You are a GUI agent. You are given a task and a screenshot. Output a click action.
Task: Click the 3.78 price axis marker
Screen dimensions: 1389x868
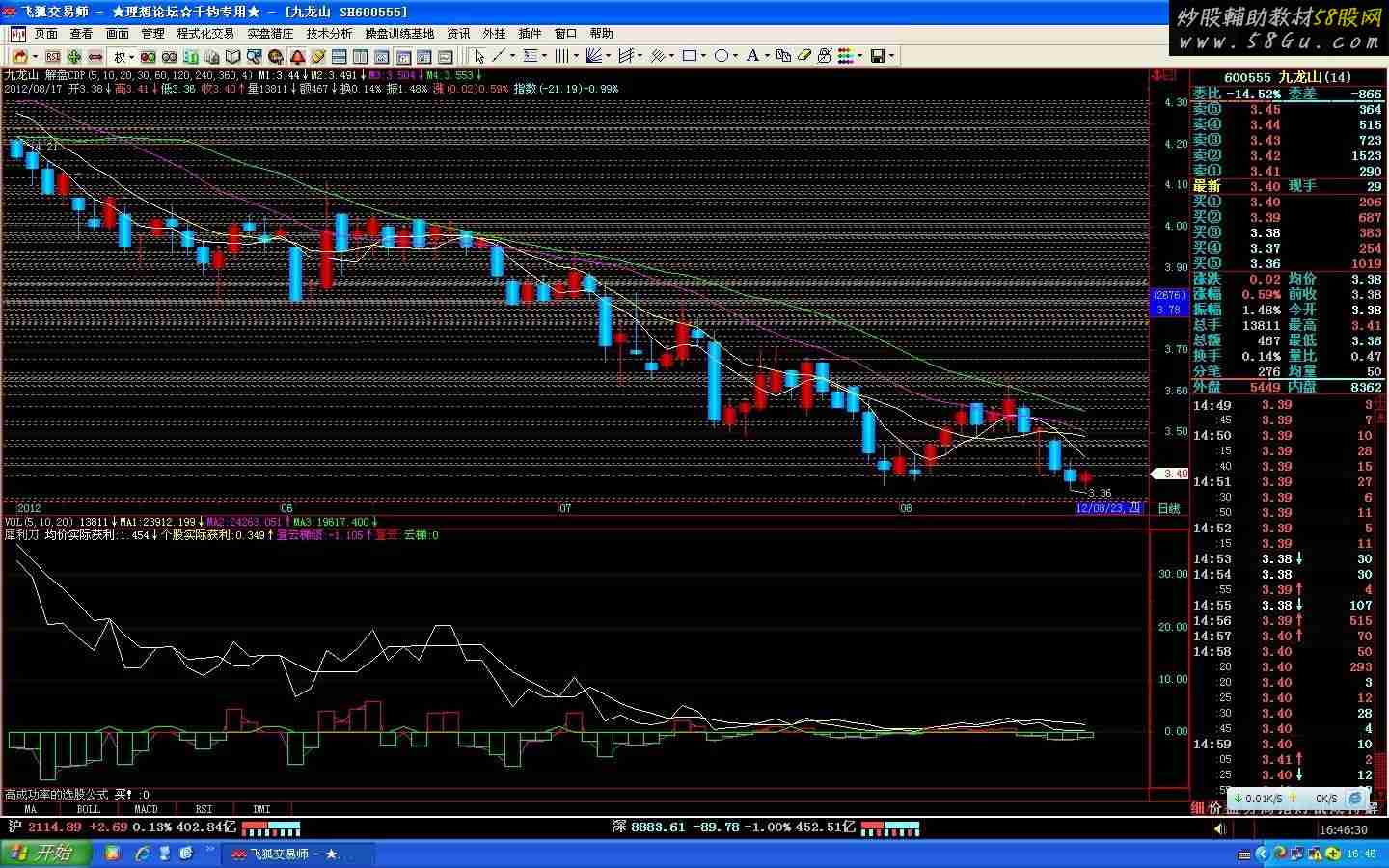[1169, 310]
